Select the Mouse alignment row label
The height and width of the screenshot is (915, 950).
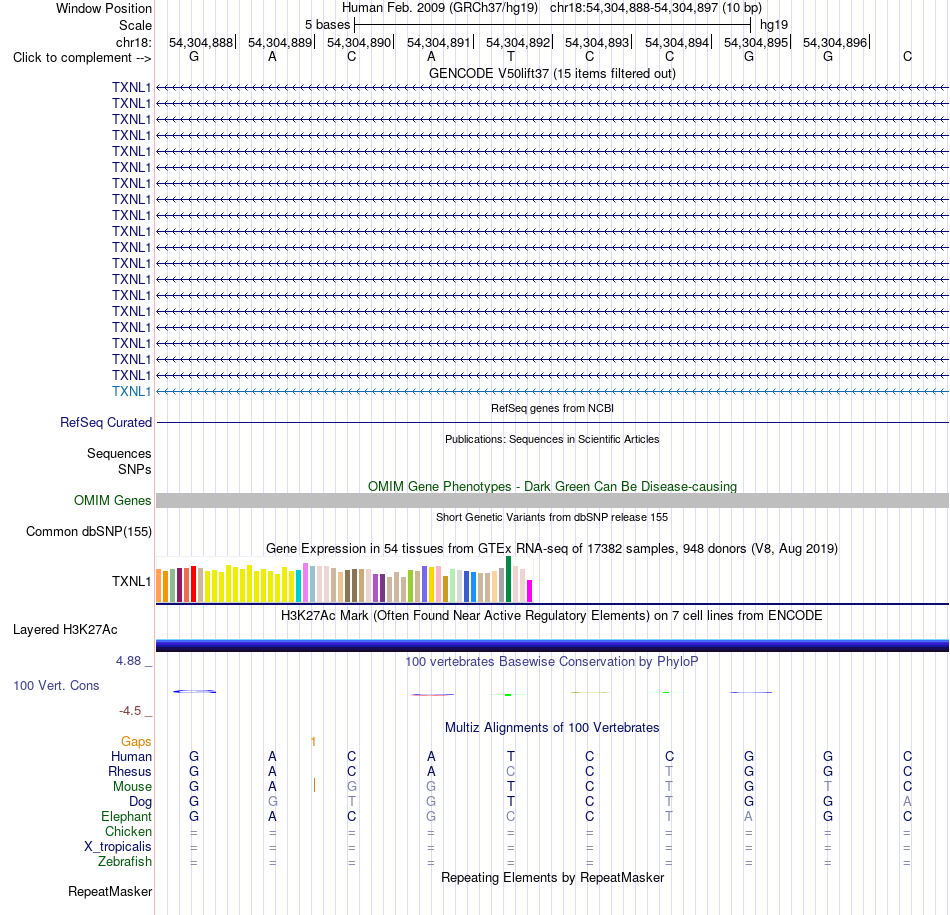tap(132, 787)
